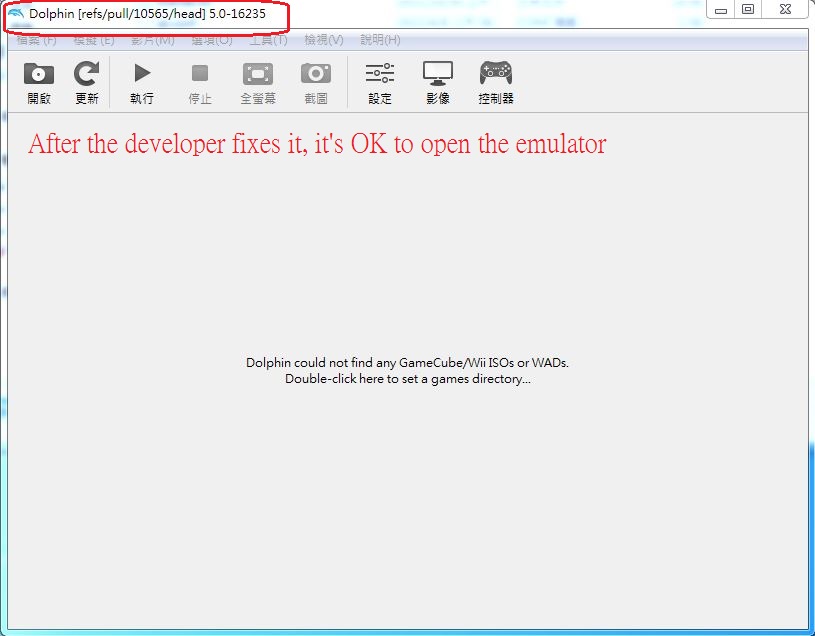Open Controllers (控制器) gamepad icon
This screenshot has width=815, height=636.
point(496,73)
